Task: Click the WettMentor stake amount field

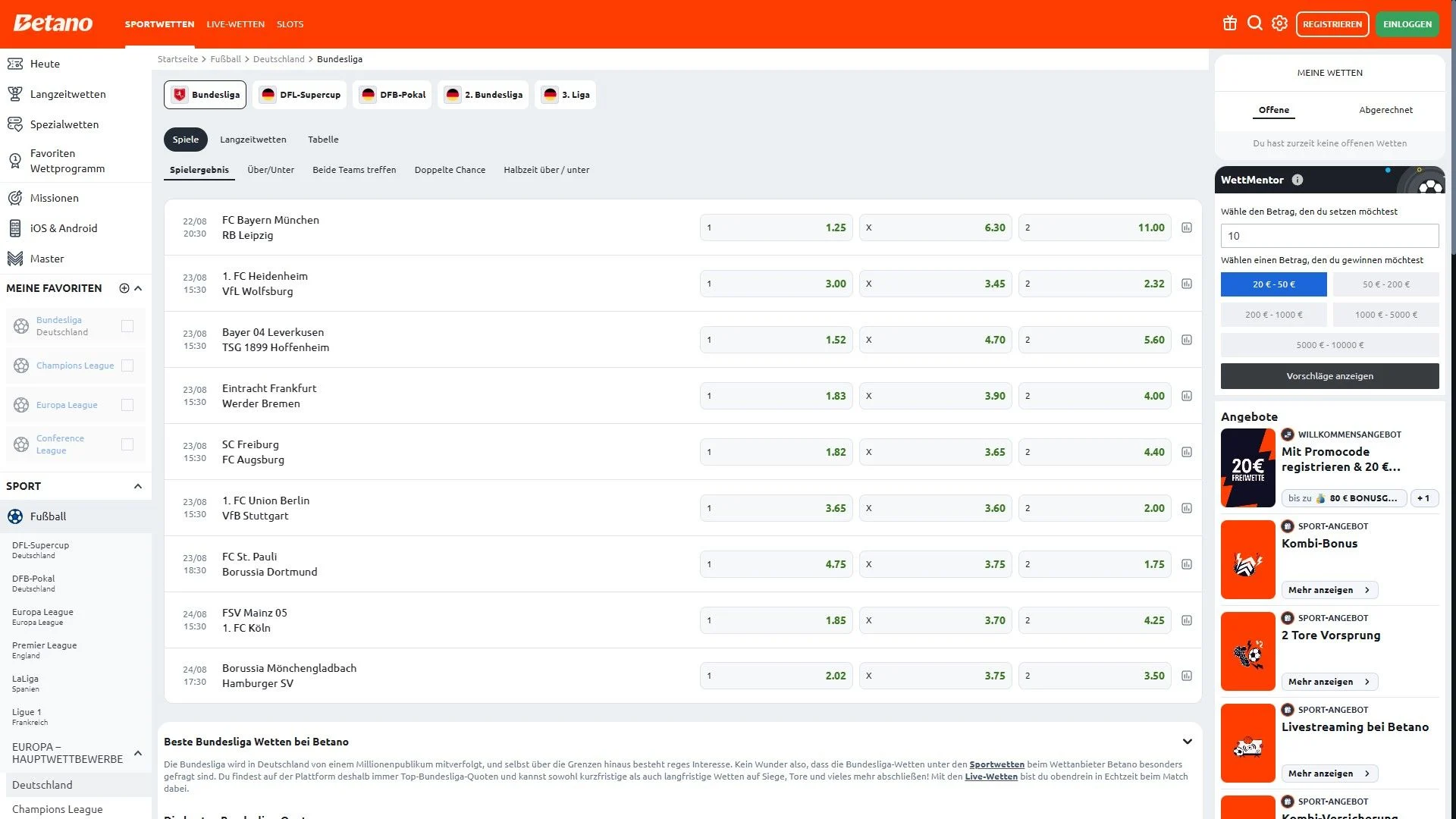Action: tap(1329, 236)
